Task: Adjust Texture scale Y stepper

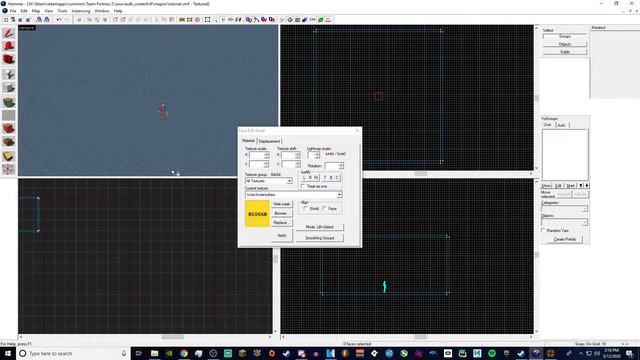Action: coord(267,164)
